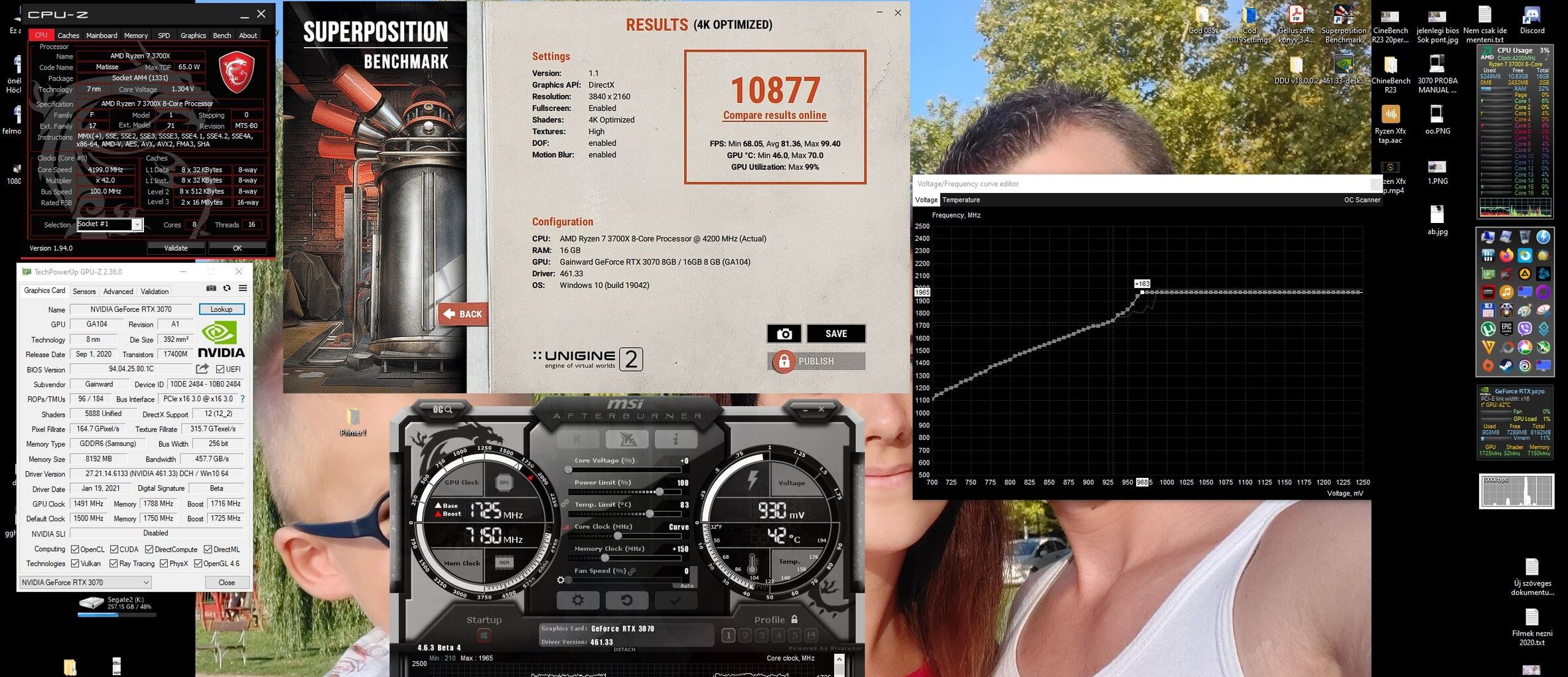This screenshot has width=1568, height=677.
Task: Click the Temp. Limit slider handle
Action: 650,514
